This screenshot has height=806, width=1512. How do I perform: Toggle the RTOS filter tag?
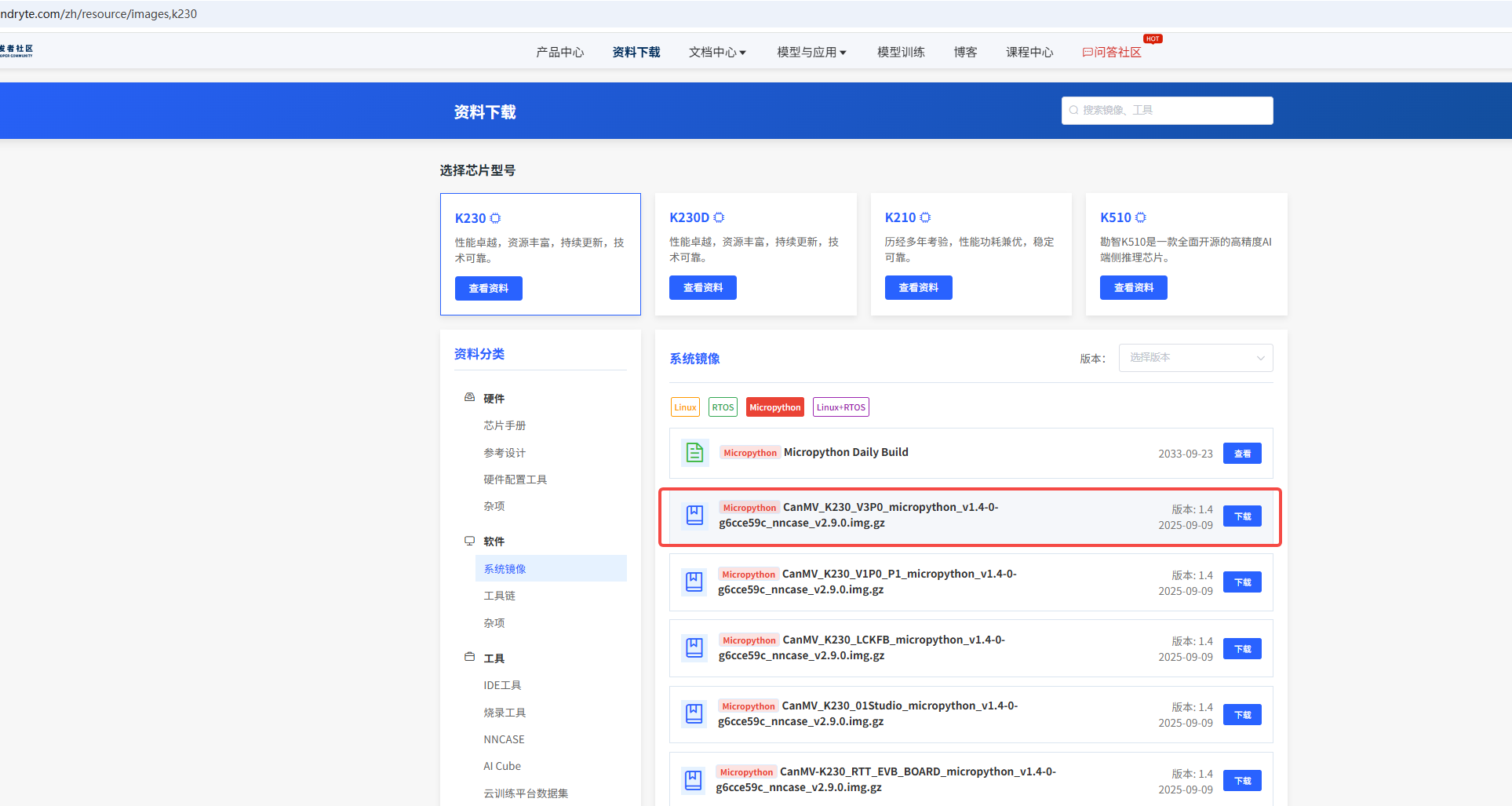(723, 407)
